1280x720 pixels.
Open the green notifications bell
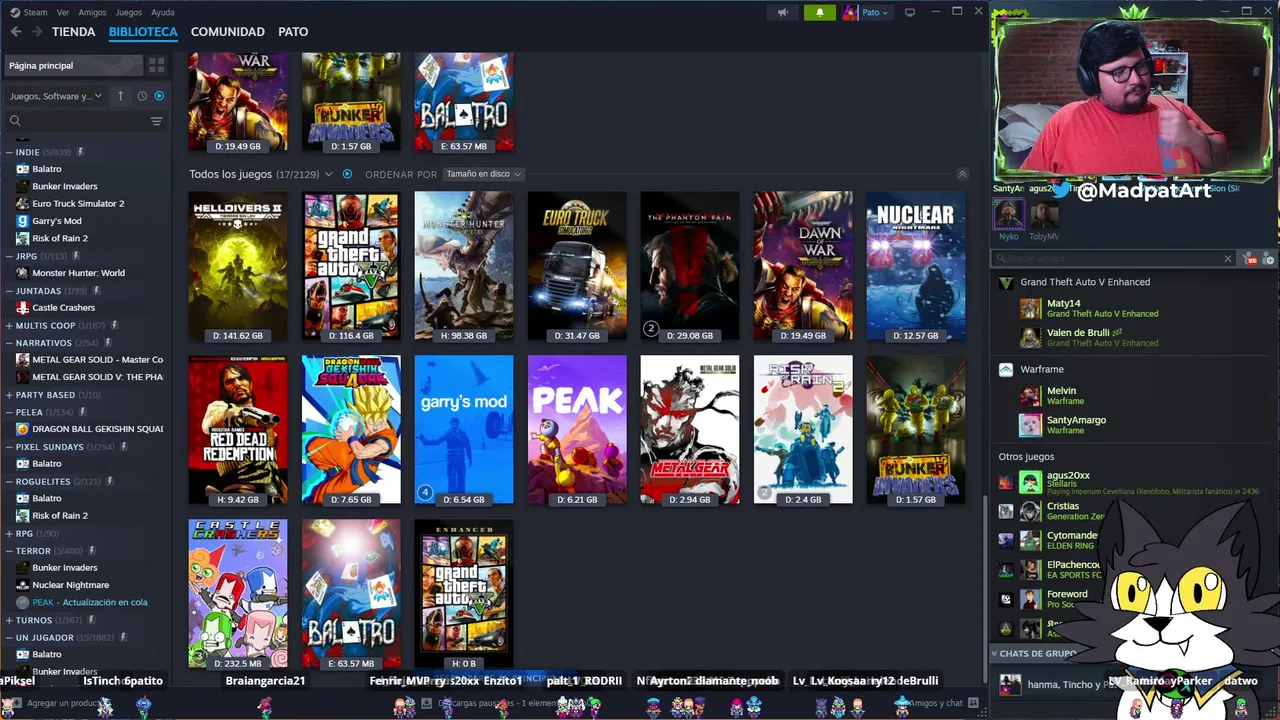pyautogui.click(x=820, y=12)
